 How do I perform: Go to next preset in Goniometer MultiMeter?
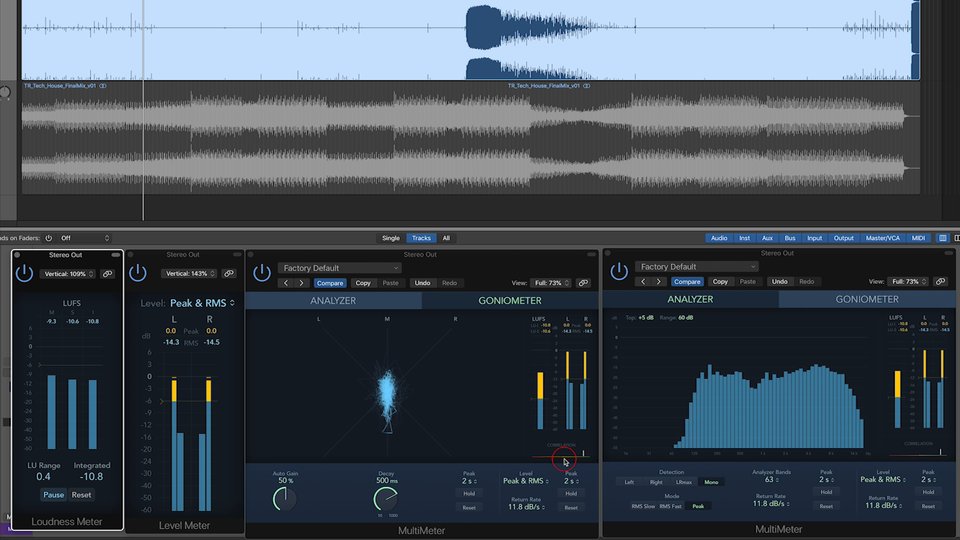(x=301, y=283)
